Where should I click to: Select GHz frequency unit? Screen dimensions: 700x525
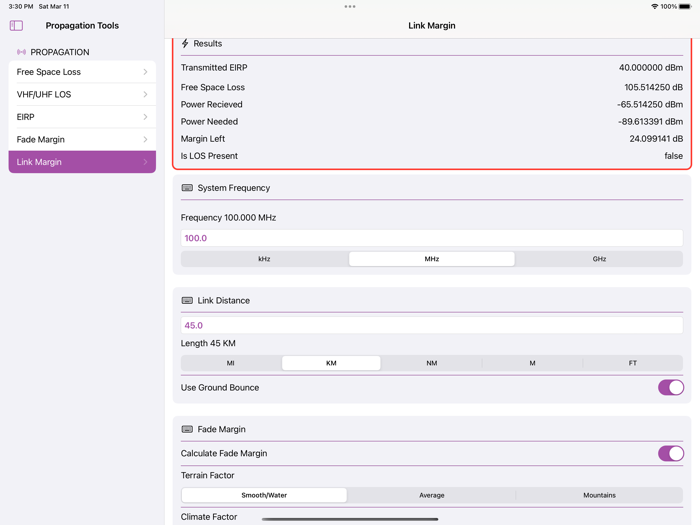599,259
